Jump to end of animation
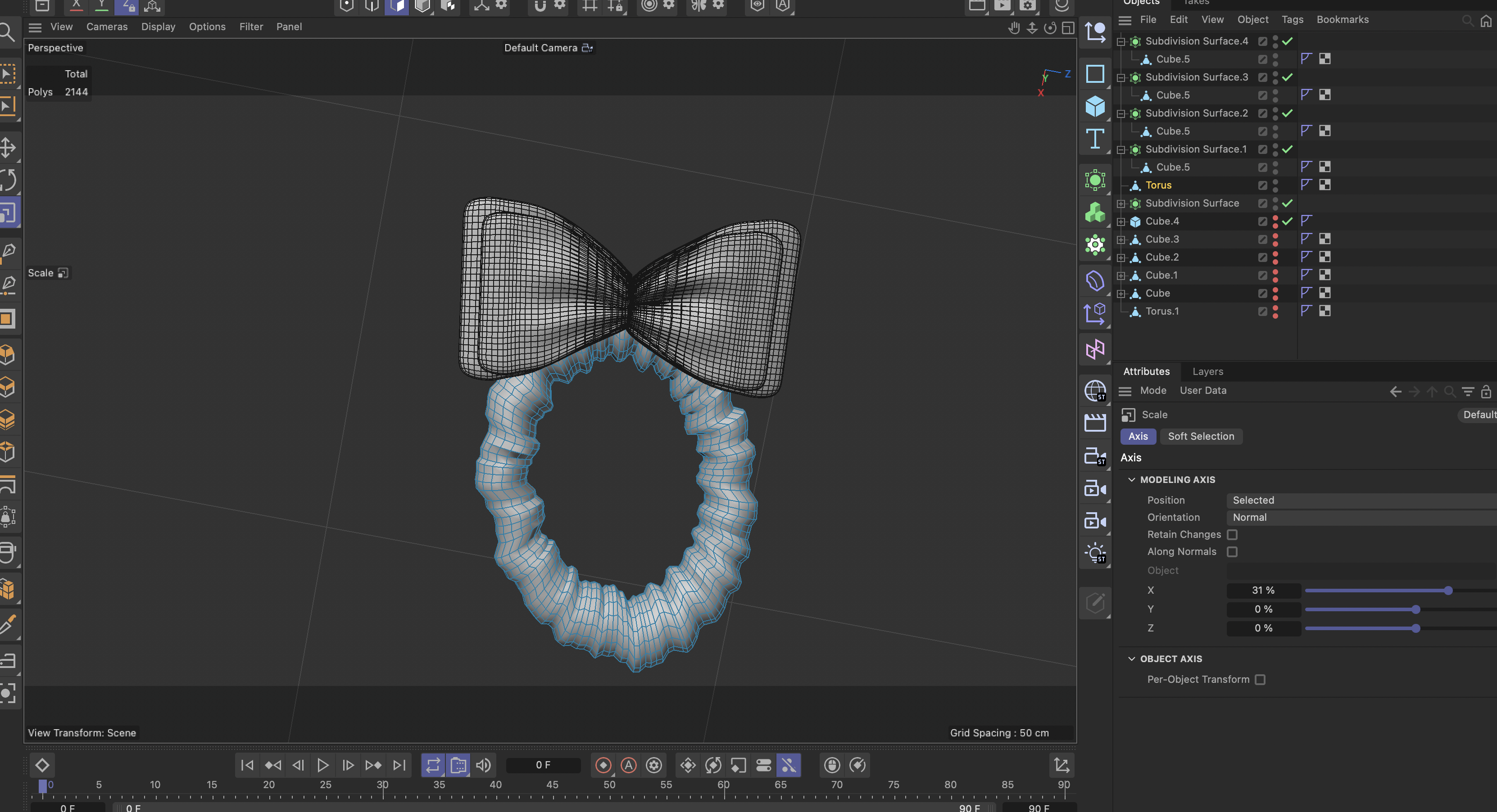This screenshot has width=1497, height=812. tap(399, 765)
